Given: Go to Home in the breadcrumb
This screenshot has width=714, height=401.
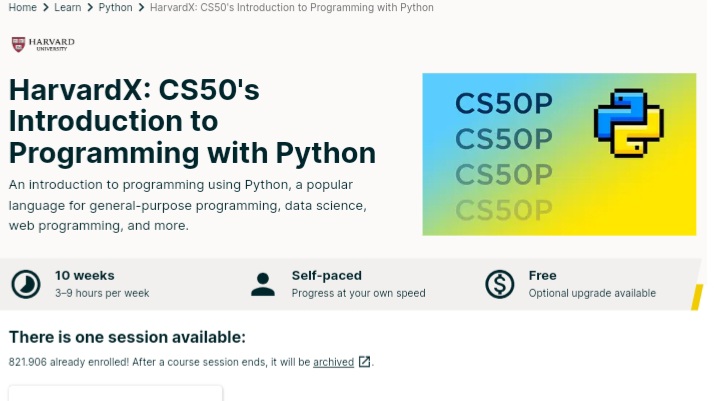Looking at the screenshot, I should pyautogui.click(x=22, y=8).
